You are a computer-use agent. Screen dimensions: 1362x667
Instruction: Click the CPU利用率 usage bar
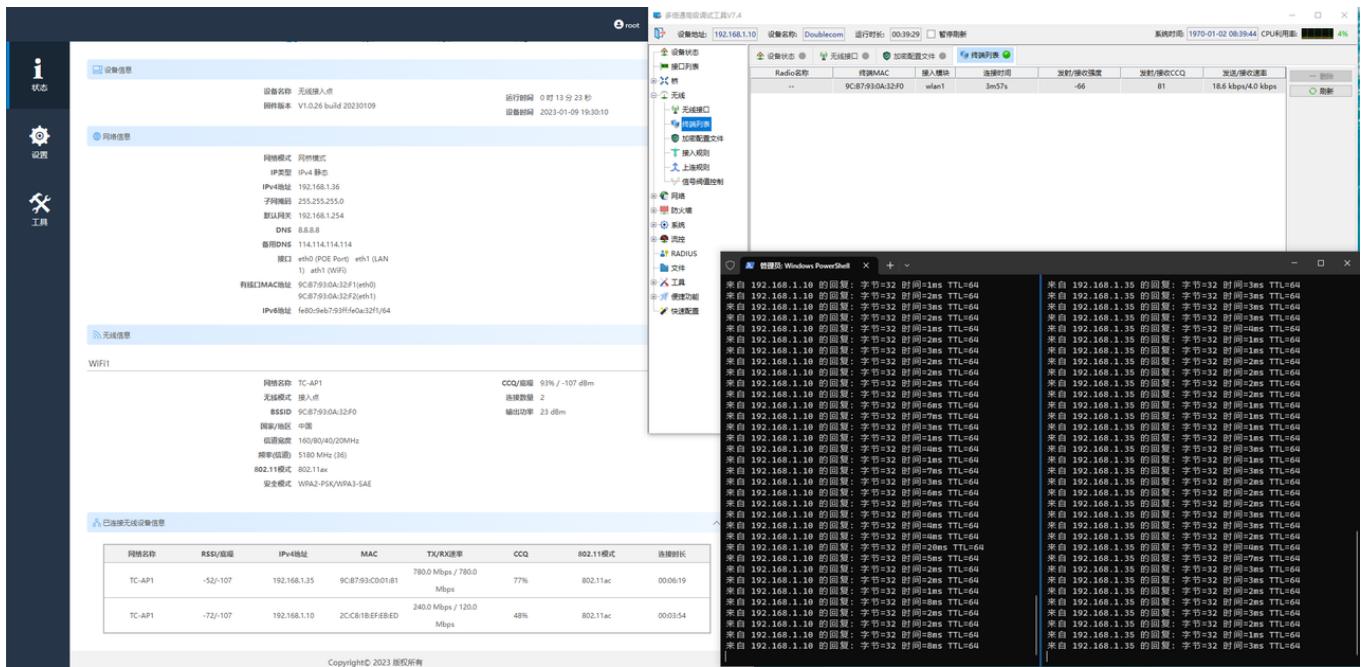pos(1316,35)
